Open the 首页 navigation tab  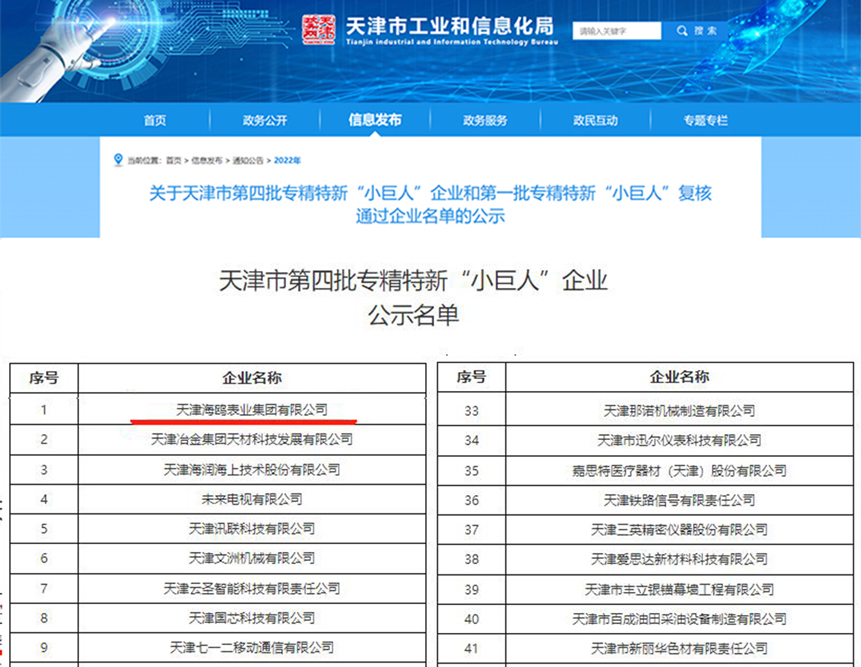[155, 120]
